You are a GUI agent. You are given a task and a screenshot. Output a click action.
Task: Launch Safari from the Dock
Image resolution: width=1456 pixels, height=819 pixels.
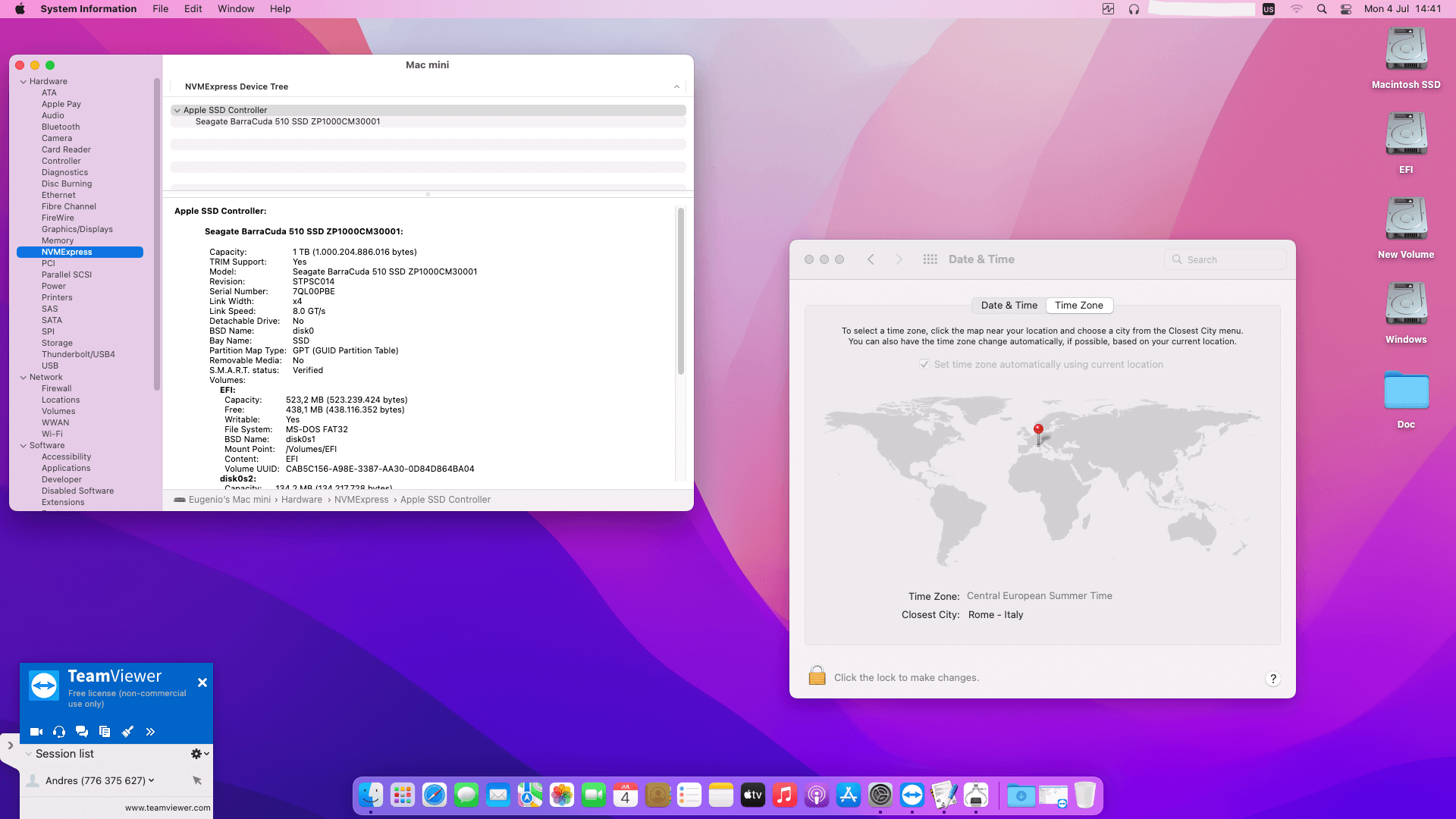pos(435,795)
